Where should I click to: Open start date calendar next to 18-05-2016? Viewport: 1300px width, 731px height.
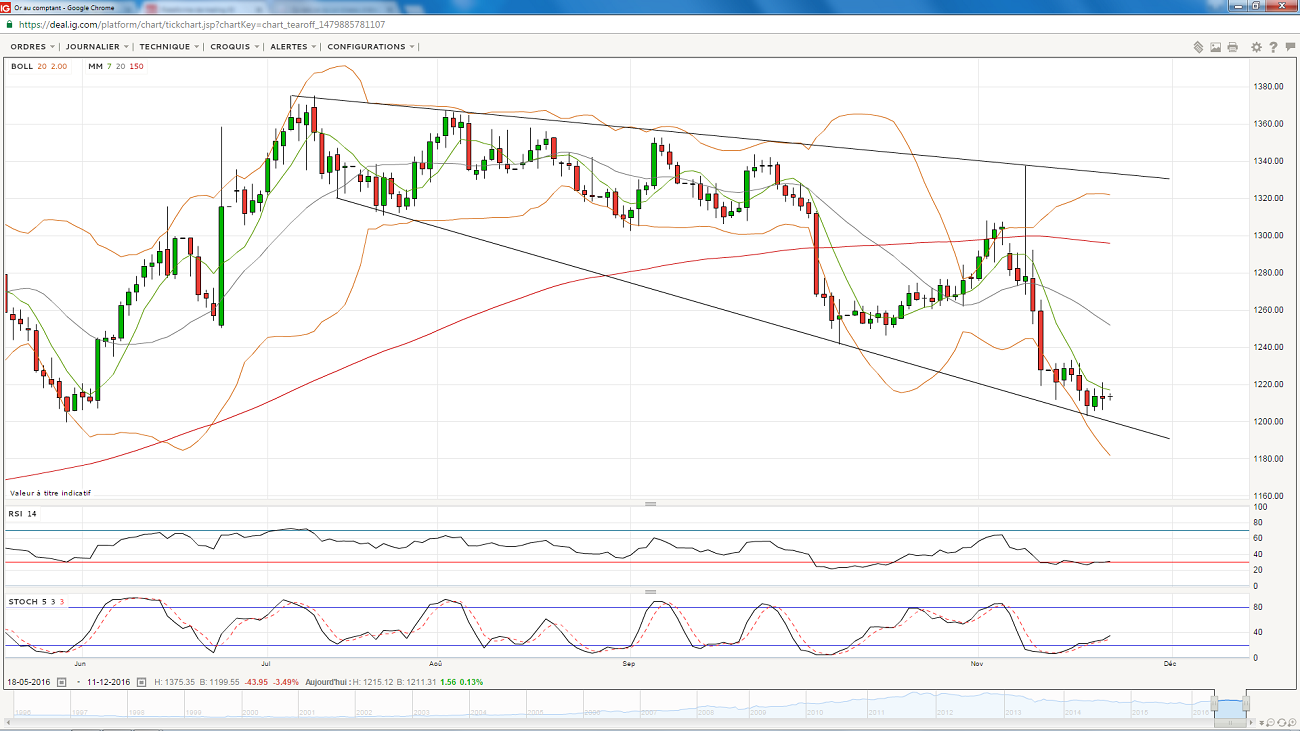(61, 682)
